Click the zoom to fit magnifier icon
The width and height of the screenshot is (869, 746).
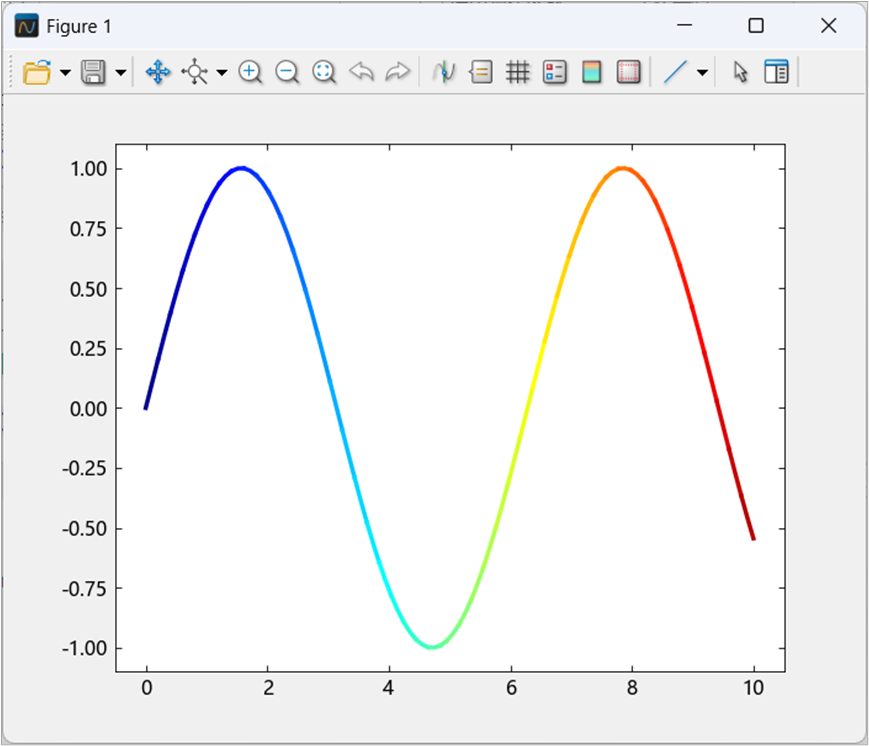[324, 72]
